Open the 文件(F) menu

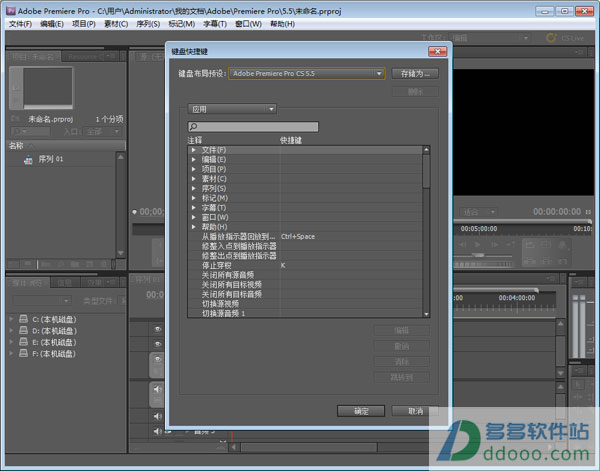point(20,24)
